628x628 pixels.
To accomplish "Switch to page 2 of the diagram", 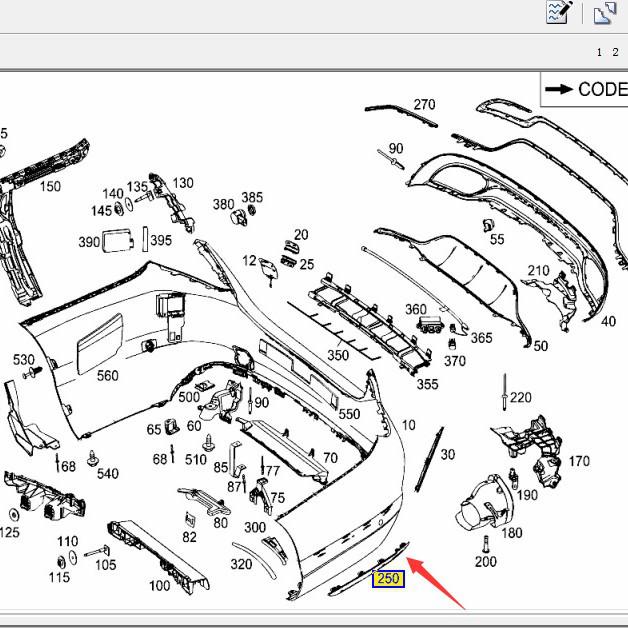I will 615,52.
